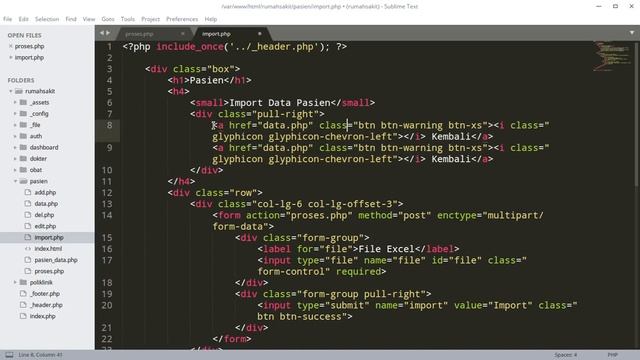
Task: Expand the poliklinik folder arrow
Action: pos(15,282)
